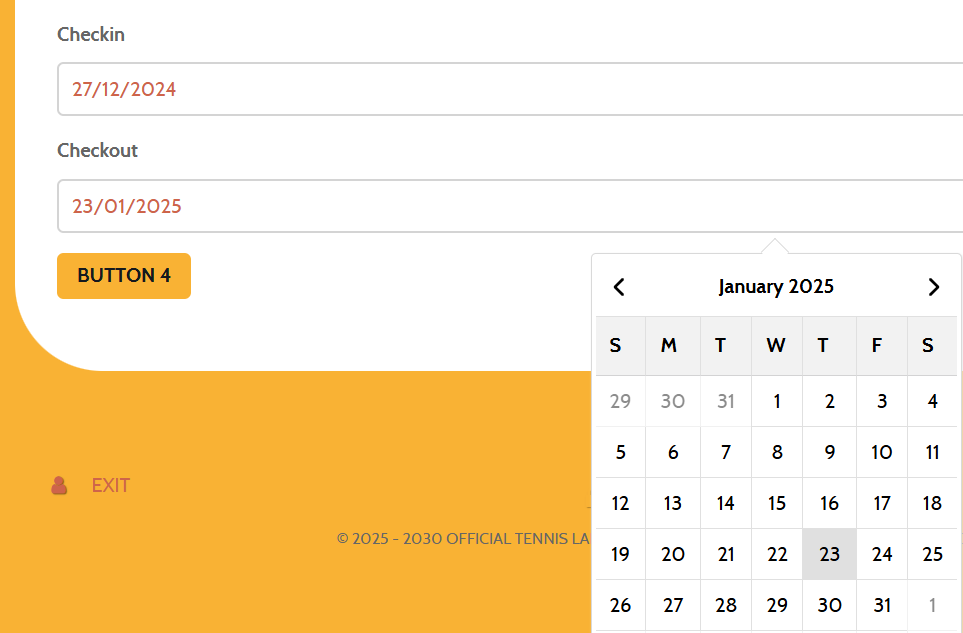This screenshot has height=633, width=963.
Task: Select January 7 in the datepicker
Action: coord(726,452)
